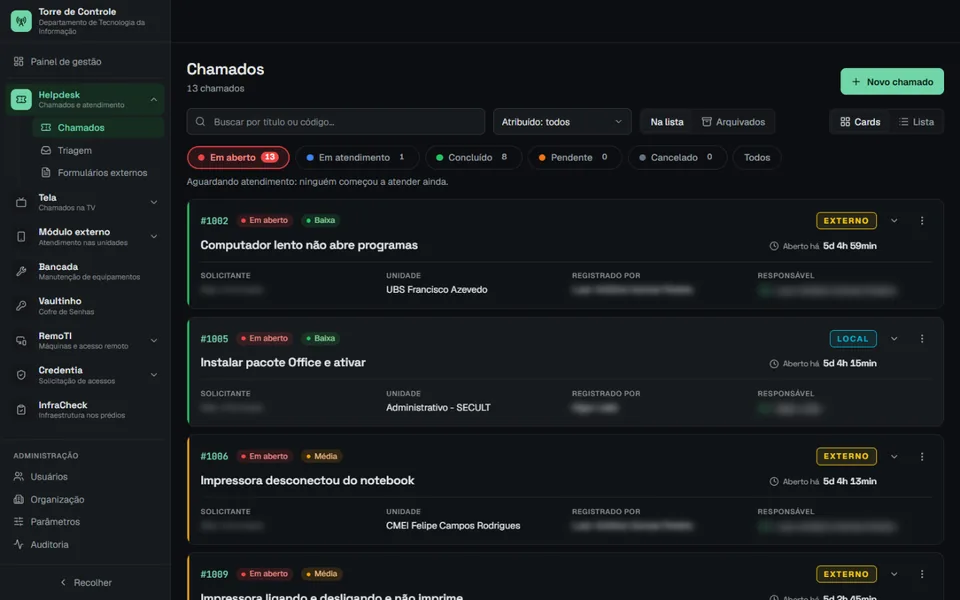
Task: Click the Torre de Controle antenna logo
Action: tap(21, 21)
